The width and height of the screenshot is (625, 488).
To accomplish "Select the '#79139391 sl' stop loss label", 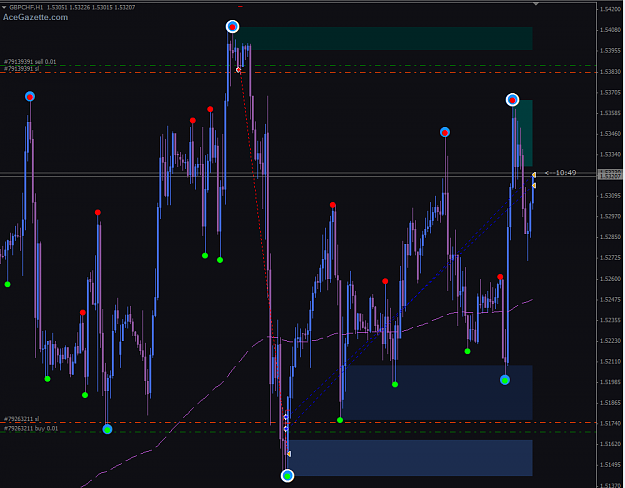I will [x=22, y=69].
